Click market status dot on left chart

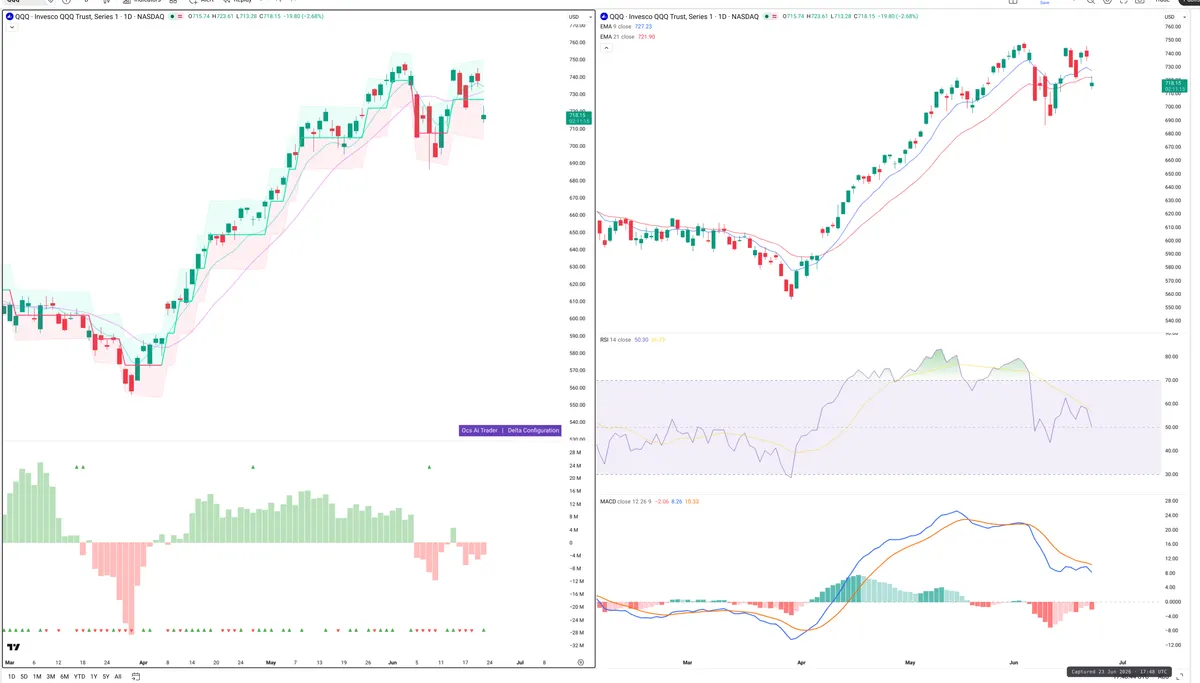(172, 17)
